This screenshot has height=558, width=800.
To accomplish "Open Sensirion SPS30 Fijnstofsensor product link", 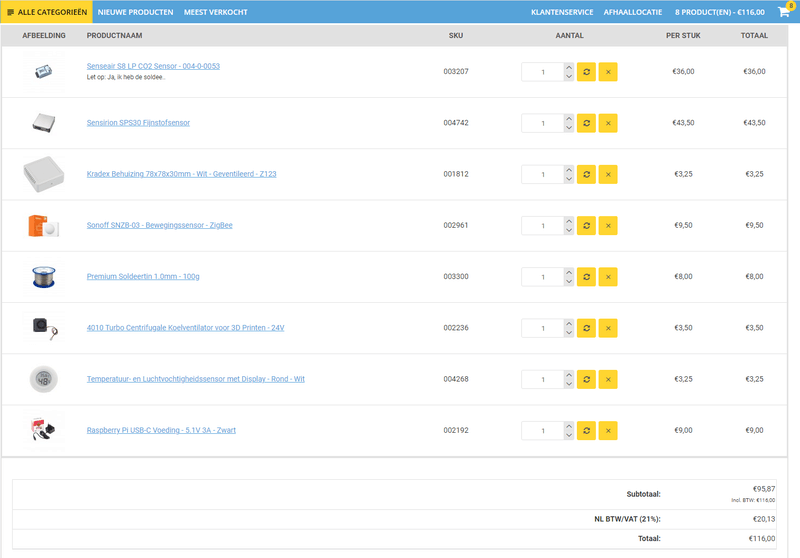I will (138, 122).
